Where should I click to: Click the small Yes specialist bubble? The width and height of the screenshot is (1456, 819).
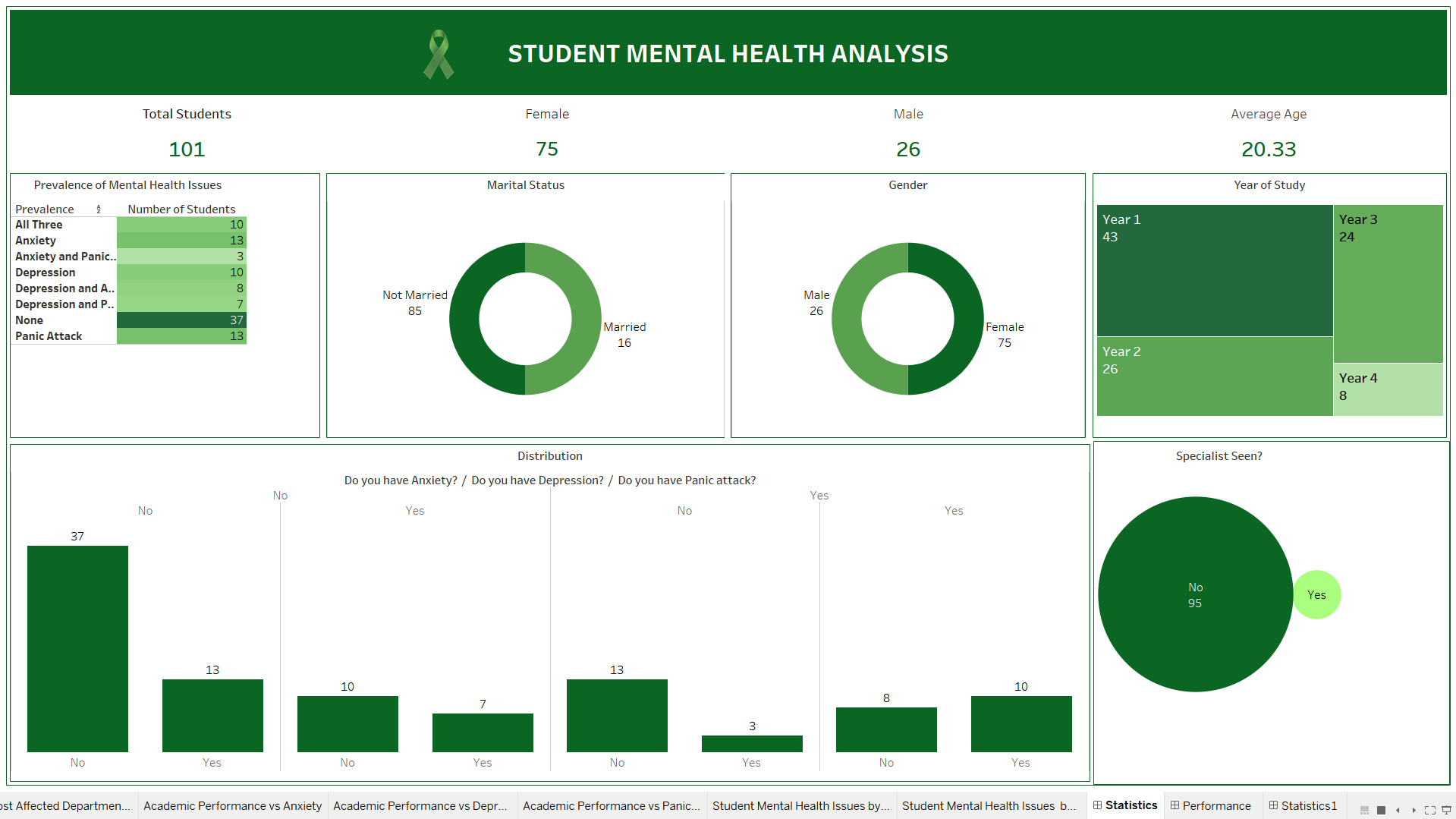coord(1316,595)
